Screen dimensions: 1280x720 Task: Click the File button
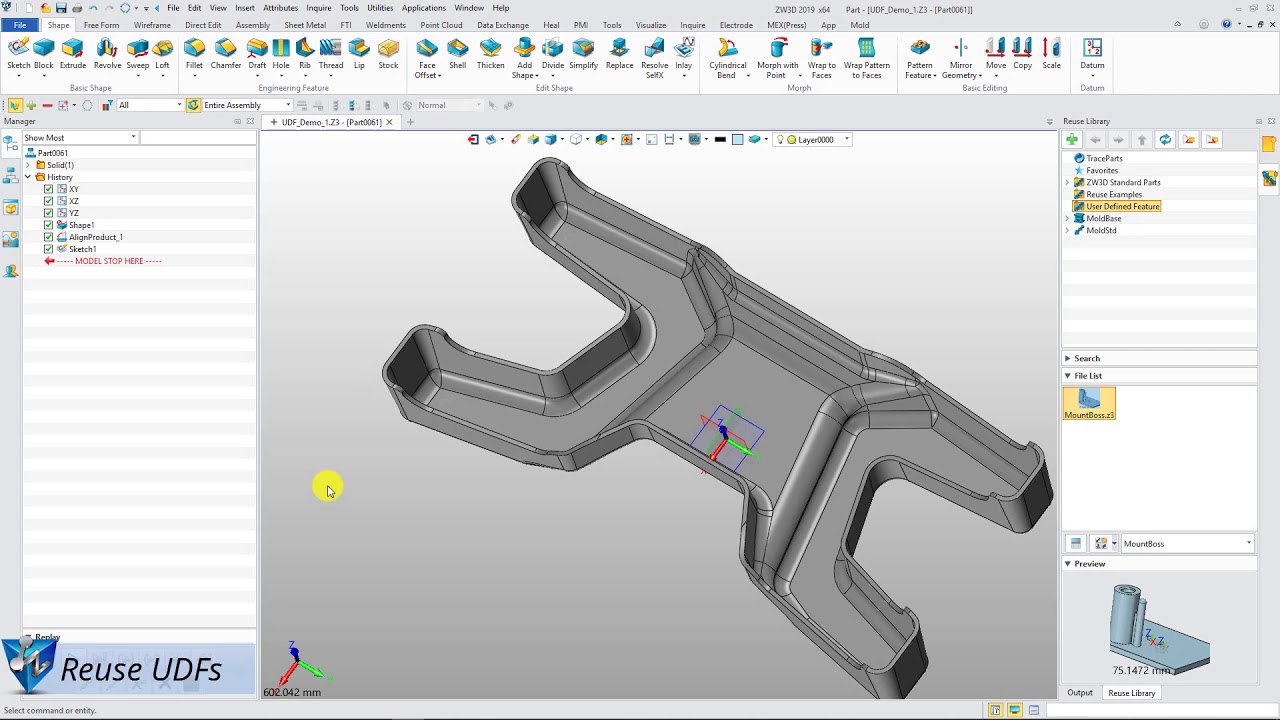click(x=20, y=25)
